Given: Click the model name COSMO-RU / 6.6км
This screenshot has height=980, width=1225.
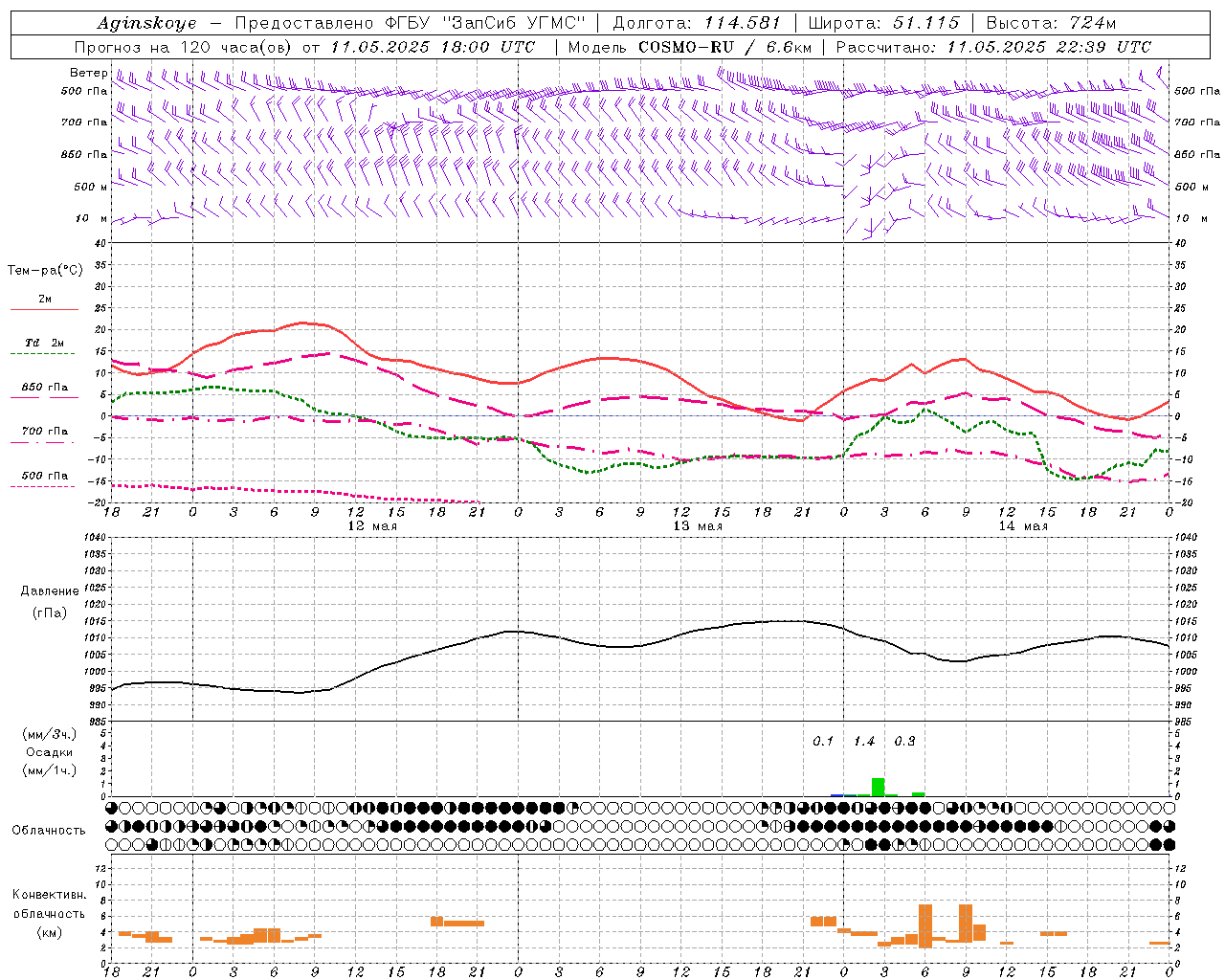Looking at the screenshot, I should (x=725, y=47).
